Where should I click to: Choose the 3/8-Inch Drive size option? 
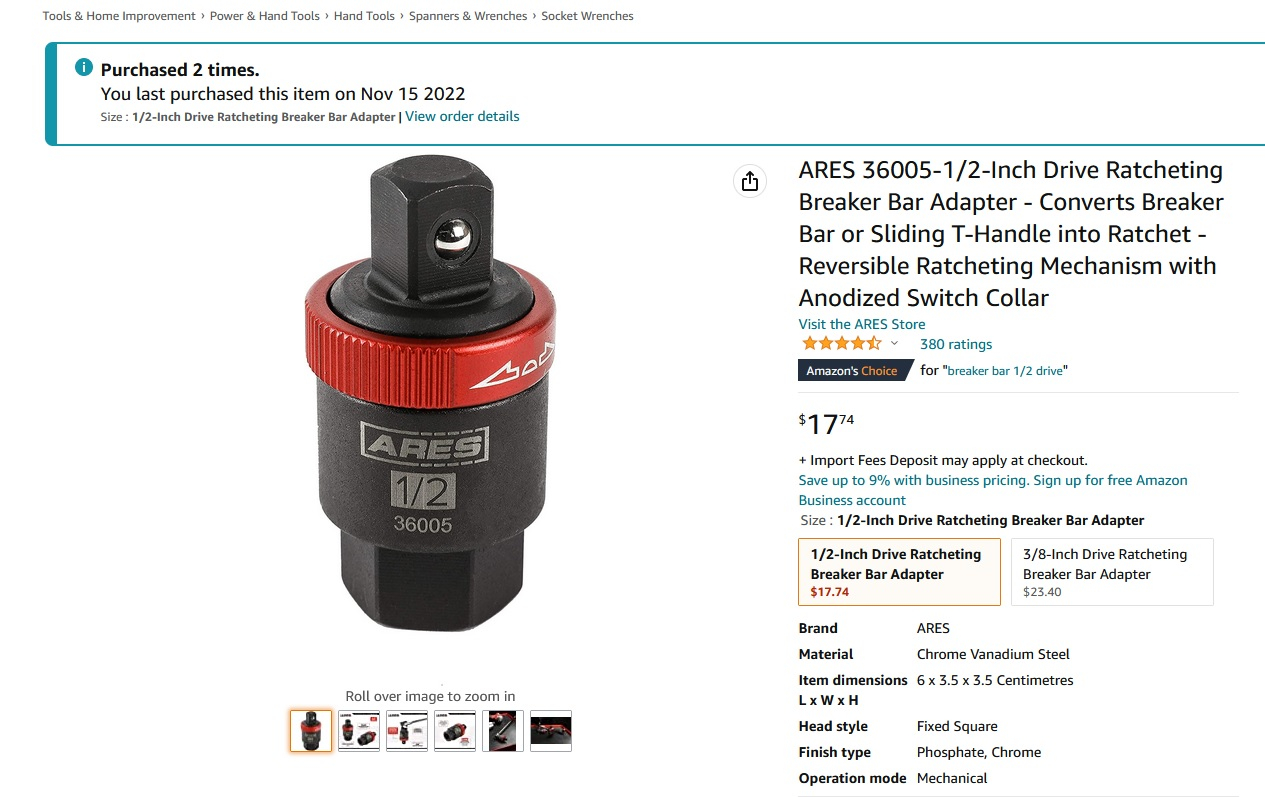pos(1112,572)
